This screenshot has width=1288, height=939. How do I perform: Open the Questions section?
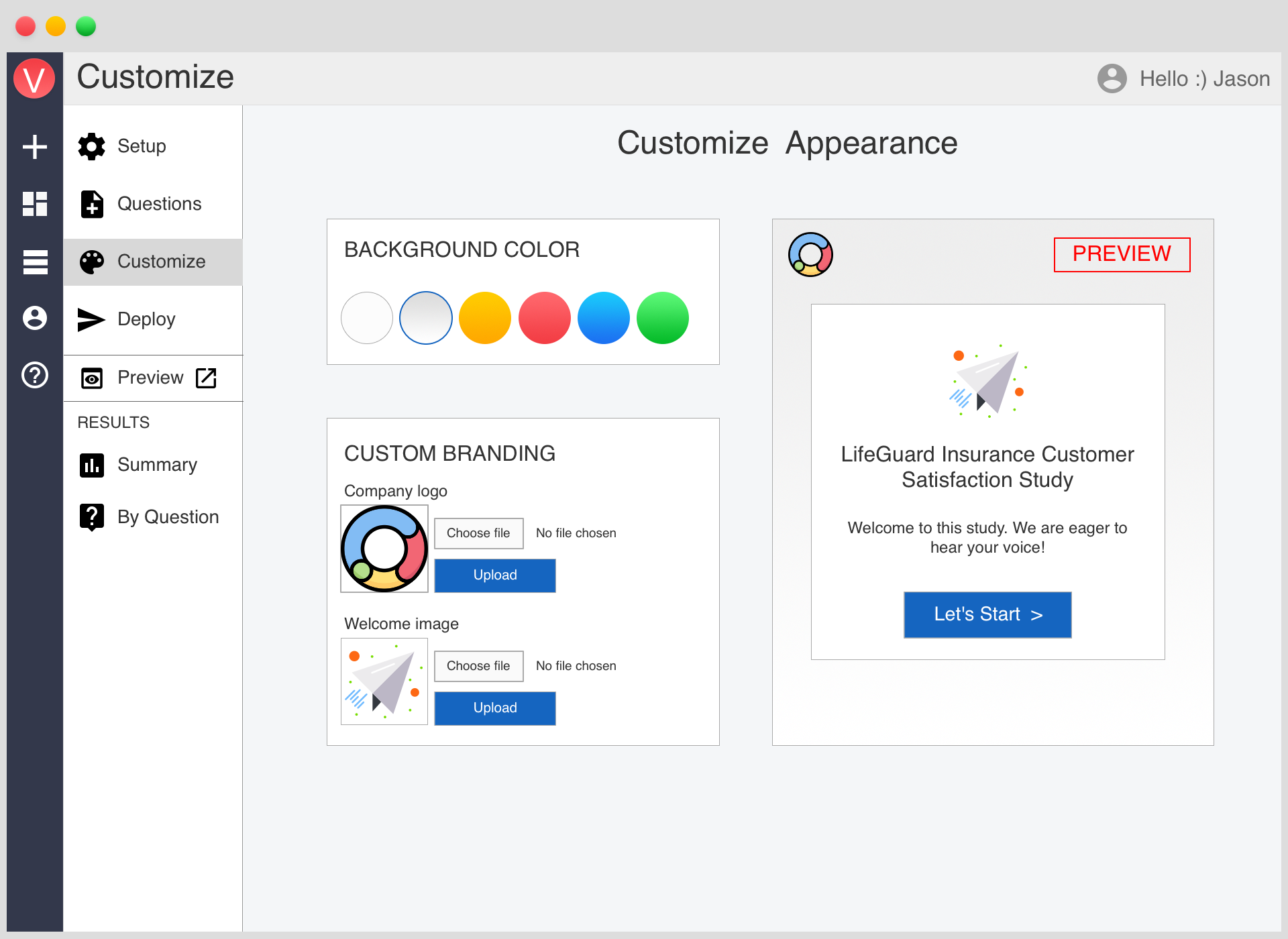159,204
